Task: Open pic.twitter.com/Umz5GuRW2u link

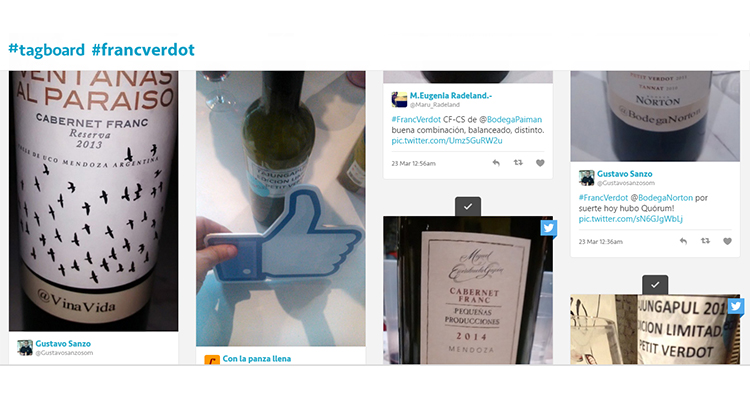Action: pyautogui.click(x=447, y=141)
